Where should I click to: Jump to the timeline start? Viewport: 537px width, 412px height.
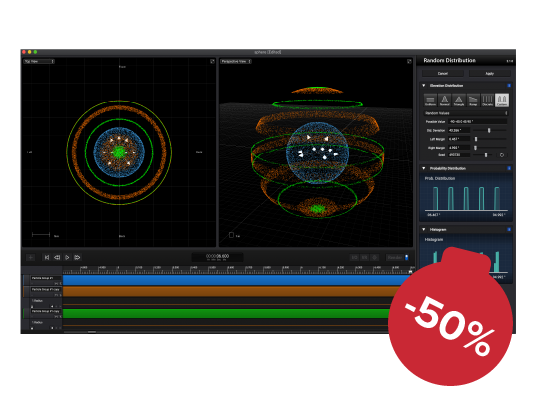pos(47,257)
